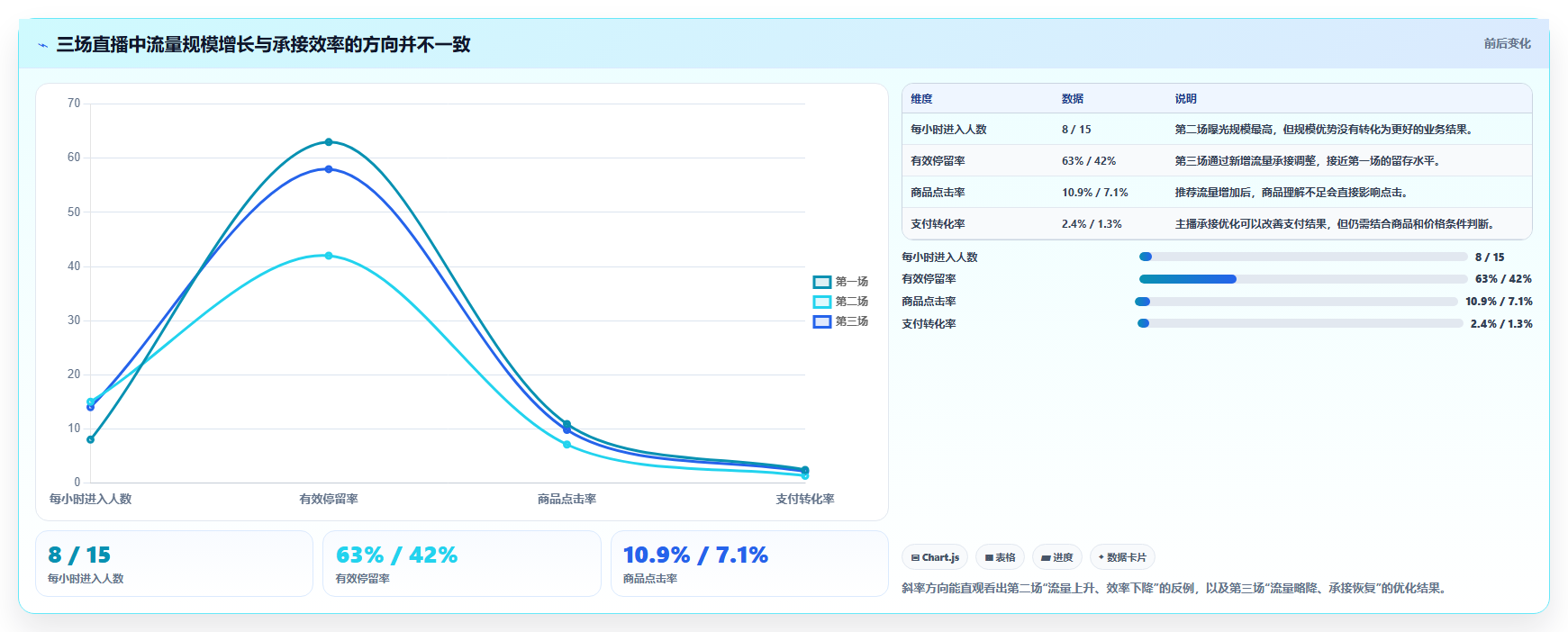Click the 每小时进入人数 cell in the table
The width and height of the screenshot is (1568, 632).
948,130
